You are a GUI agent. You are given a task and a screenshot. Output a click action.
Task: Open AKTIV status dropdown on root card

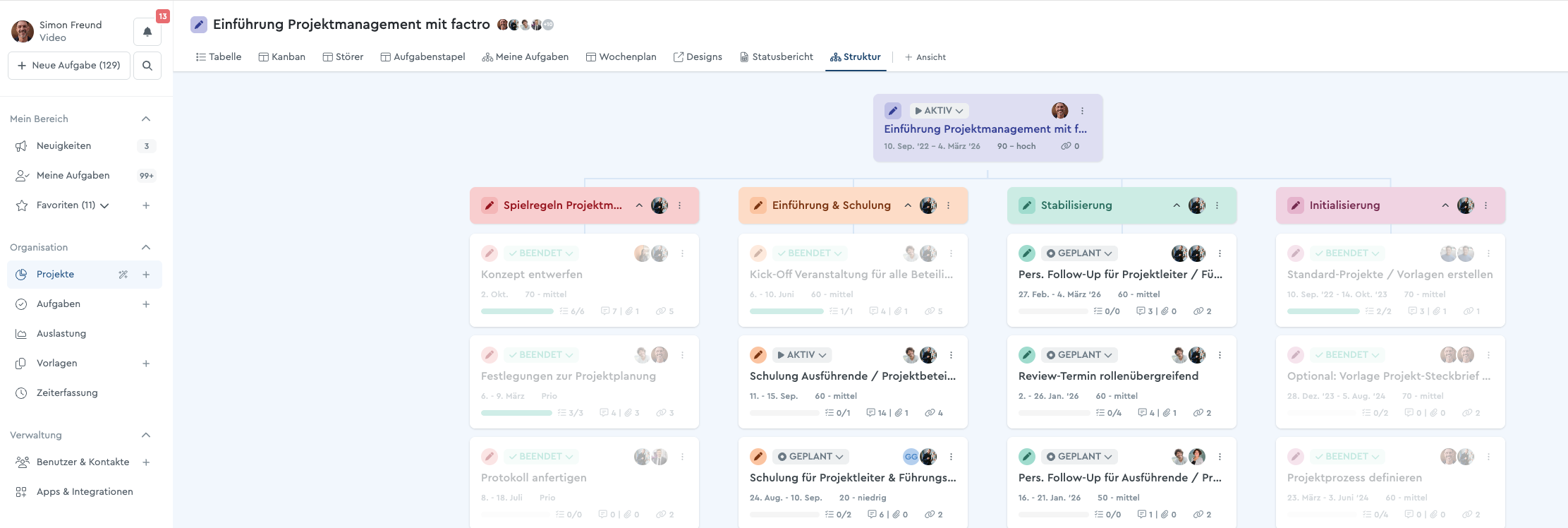pos(939,111)
